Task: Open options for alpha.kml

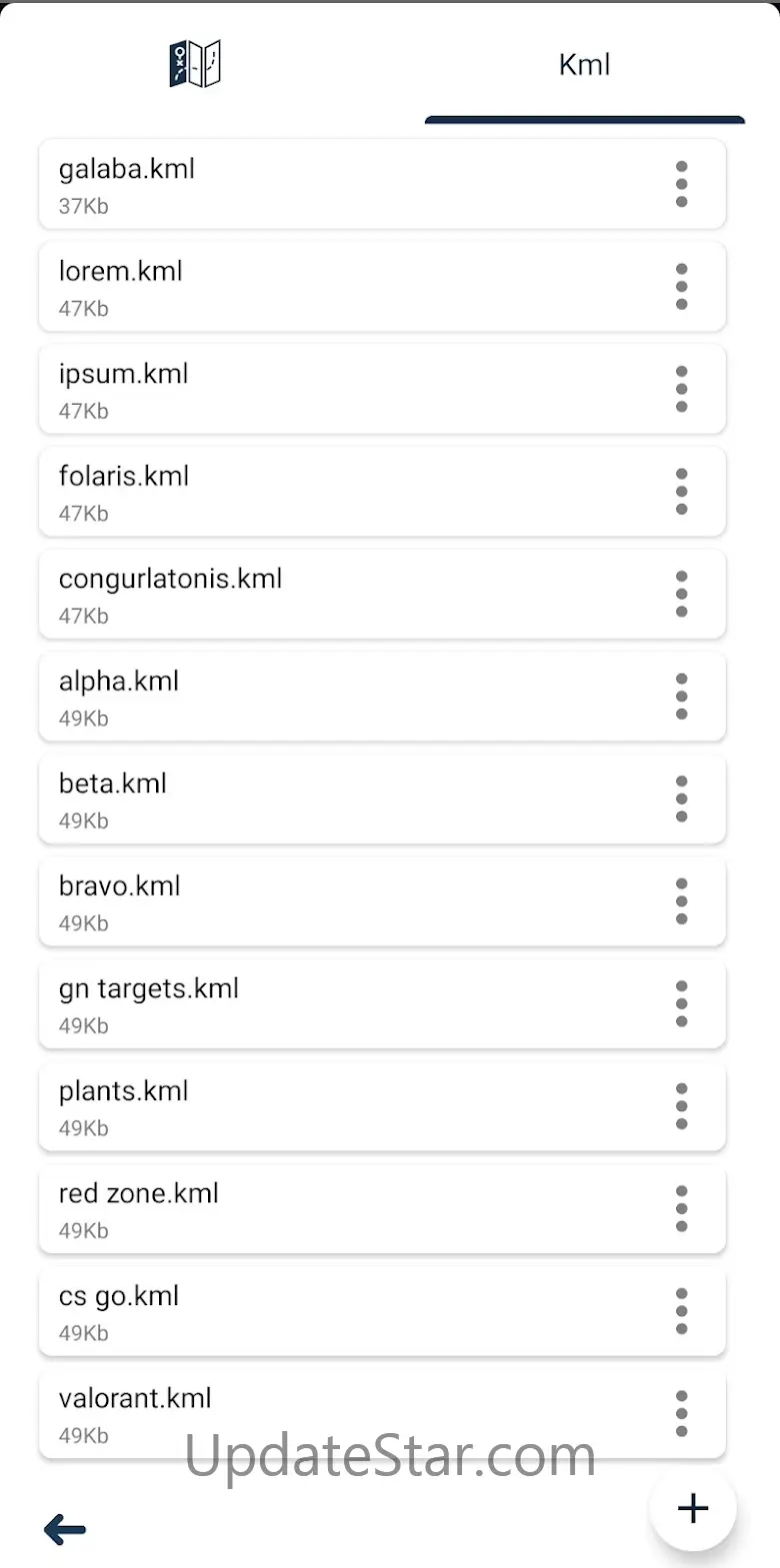Action: tap(682, 697)
